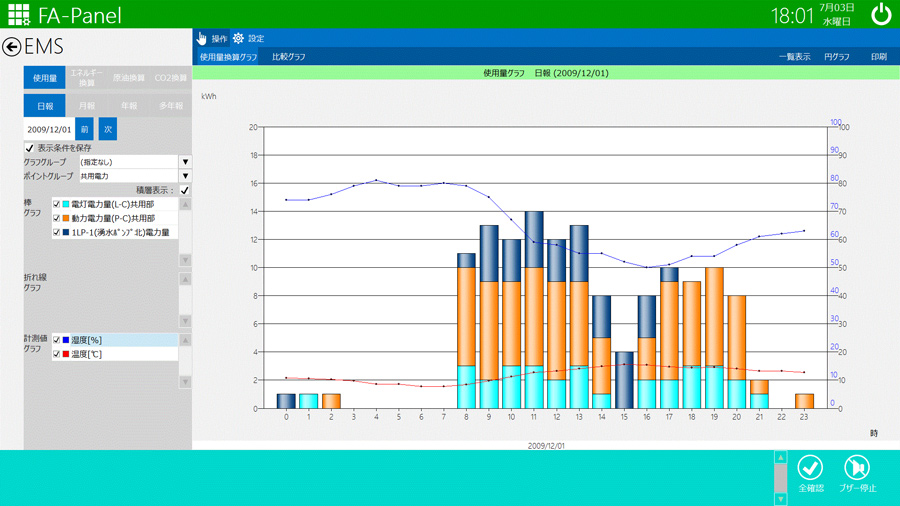Select the グラフグループ (指定なし) combo box
This screenshot has height=506, width=900.
coord(135,162)
